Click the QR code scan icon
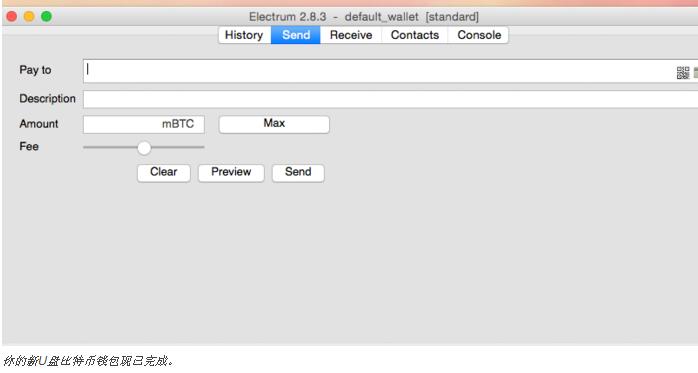Image resolution: width=698 pixels, height=373 pixels. (x=682, y=73)
